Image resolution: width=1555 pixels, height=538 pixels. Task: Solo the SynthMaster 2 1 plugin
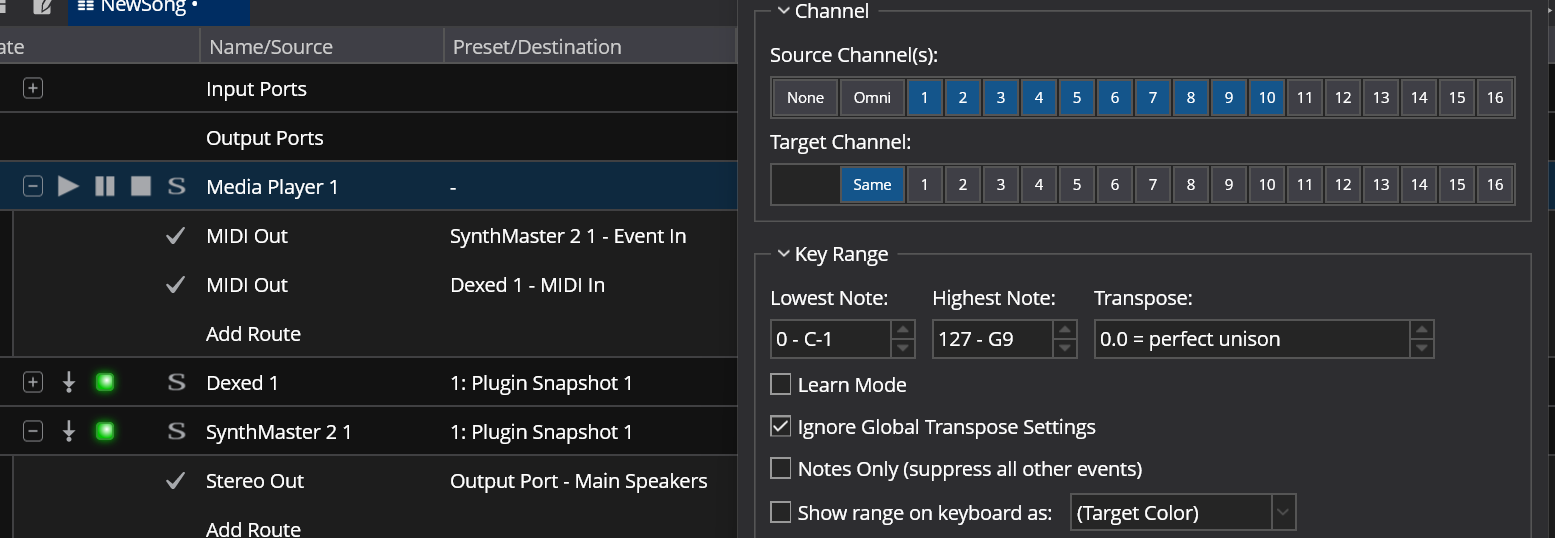tap(177, 432)
